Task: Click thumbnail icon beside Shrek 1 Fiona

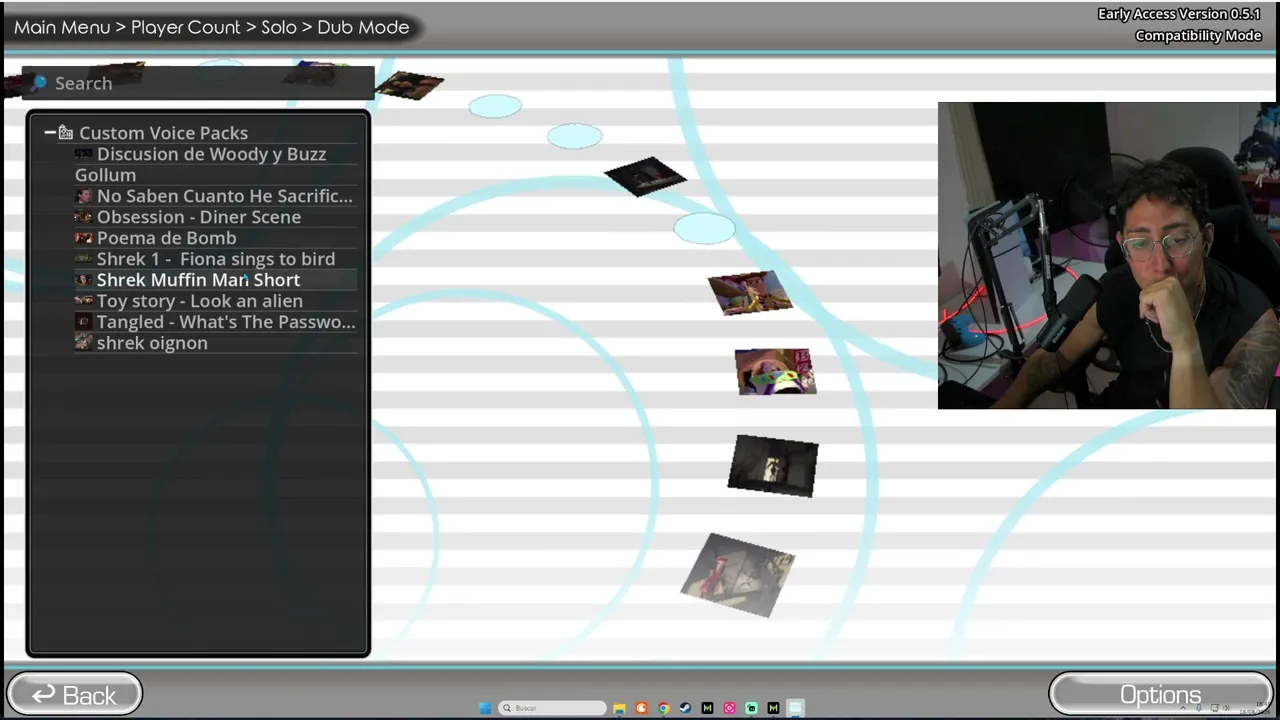Action: [84, 259]
